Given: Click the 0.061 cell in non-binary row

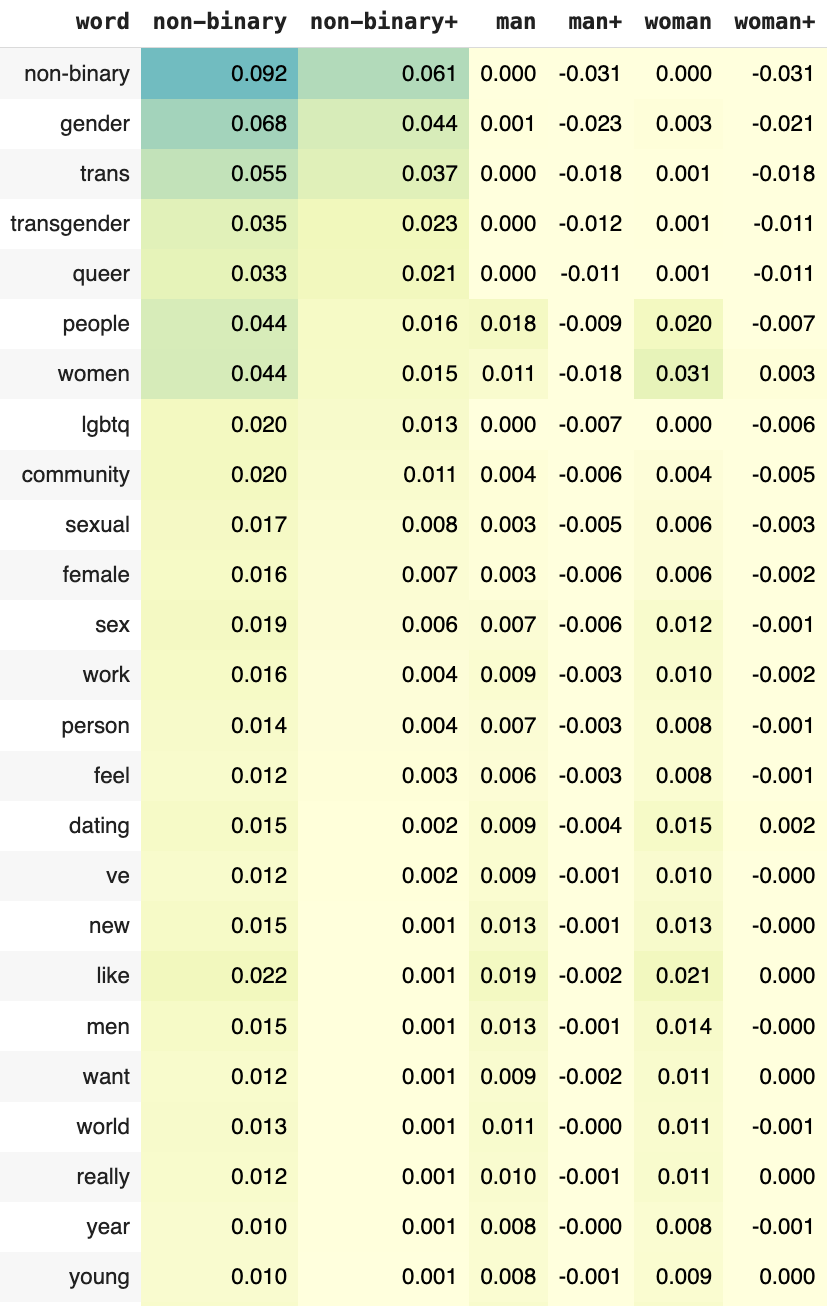Looking at the screenshot, I should click(429, 73).
